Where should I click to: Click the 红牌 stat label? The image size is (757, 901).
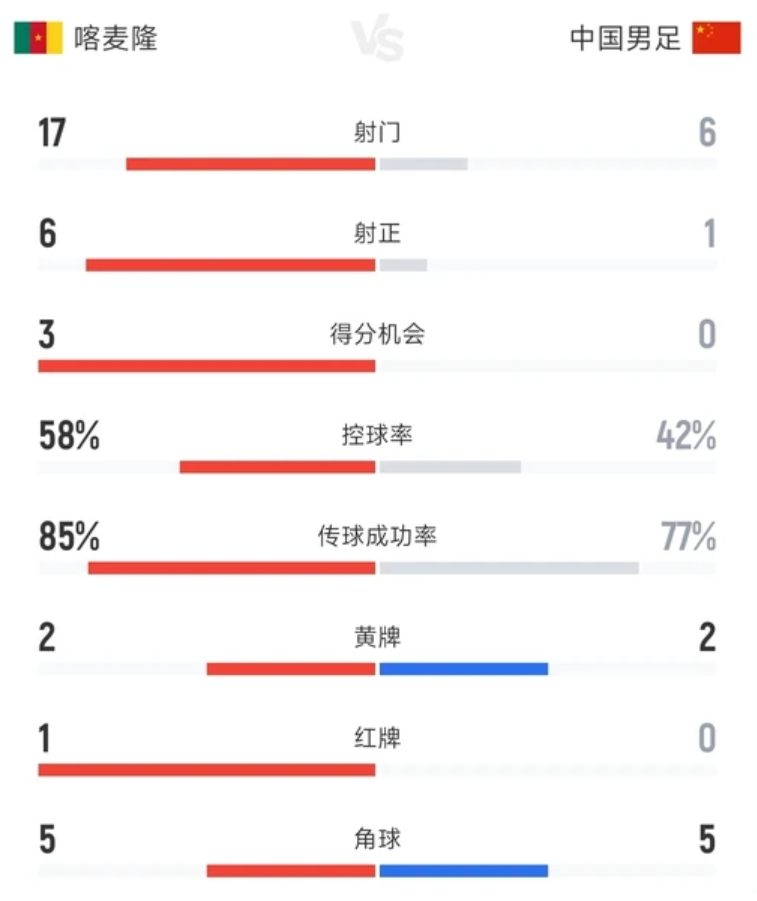[x=377, y=738]
